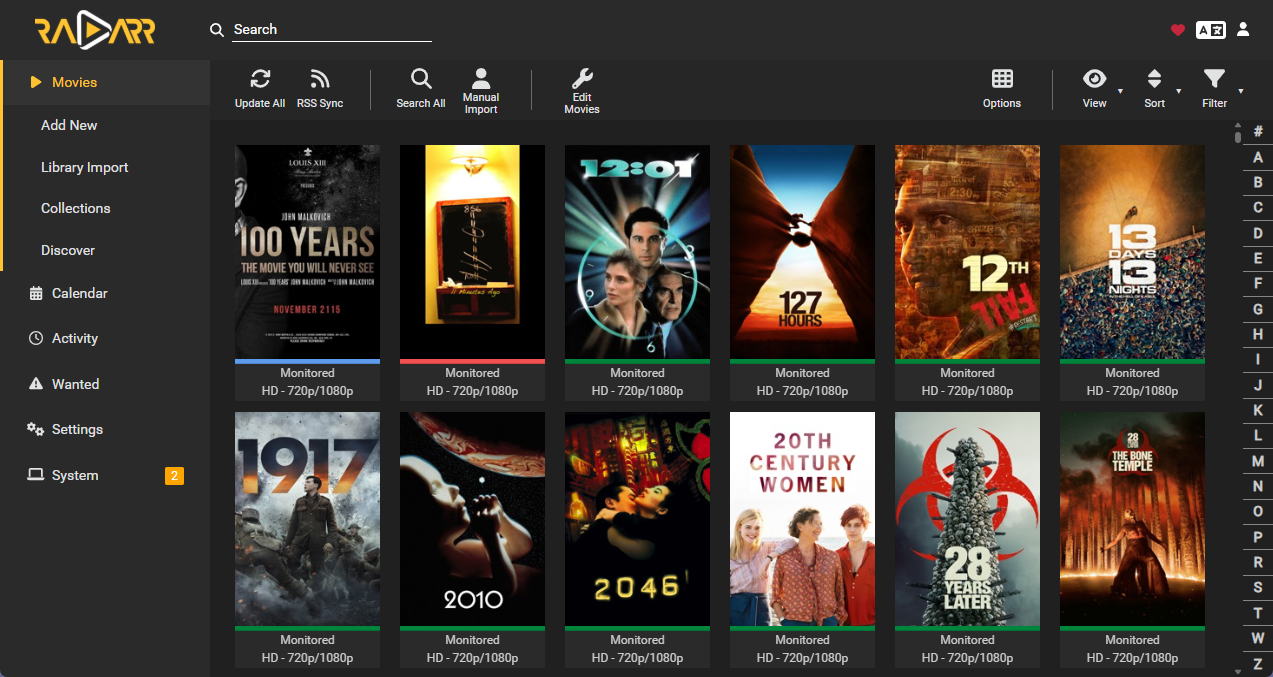Jump to letter K in index
Image resolution: width=1273 pixels, height=677 pixels.
point(1258,411)
